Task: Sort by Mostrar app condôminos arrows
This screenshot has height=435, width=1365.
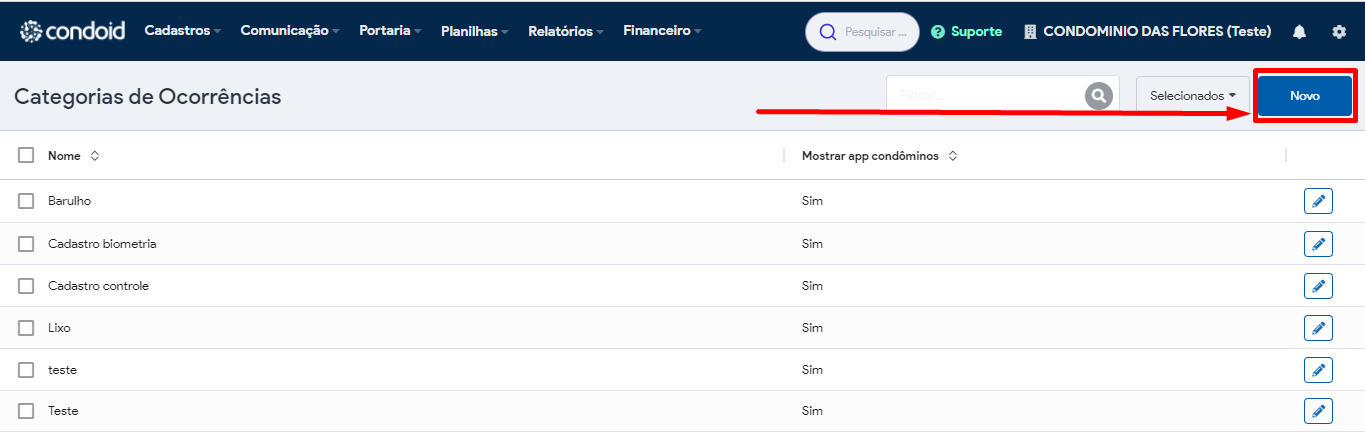Action: 953,156
